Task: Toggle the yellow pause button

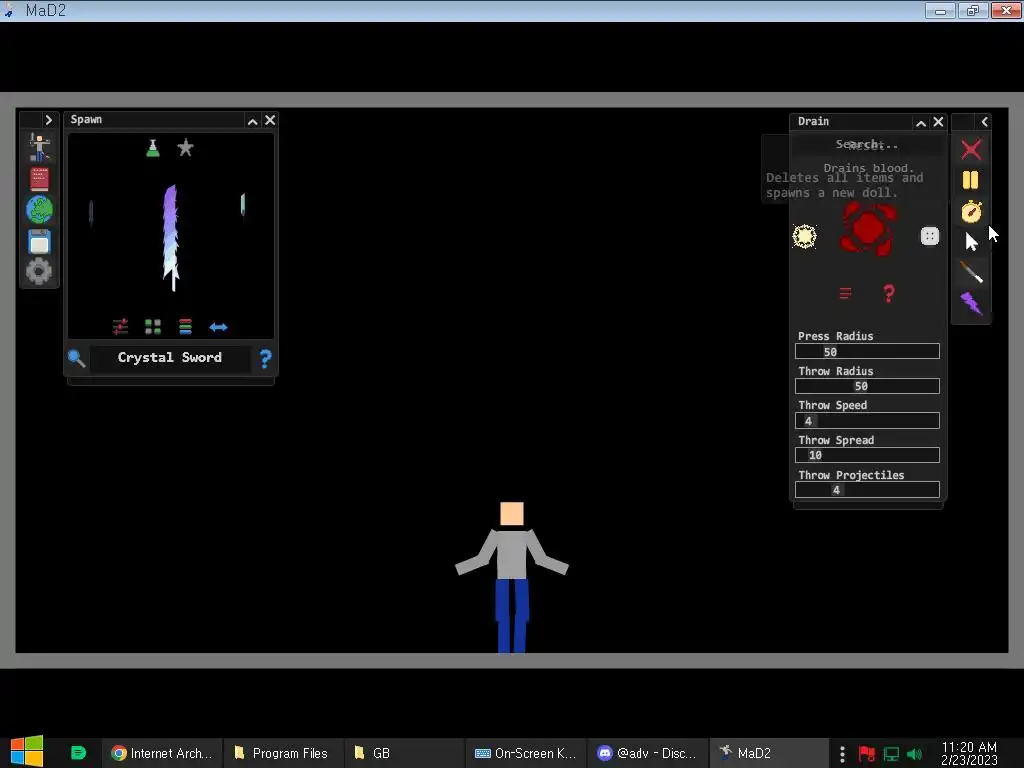Action: coord(970,180)
